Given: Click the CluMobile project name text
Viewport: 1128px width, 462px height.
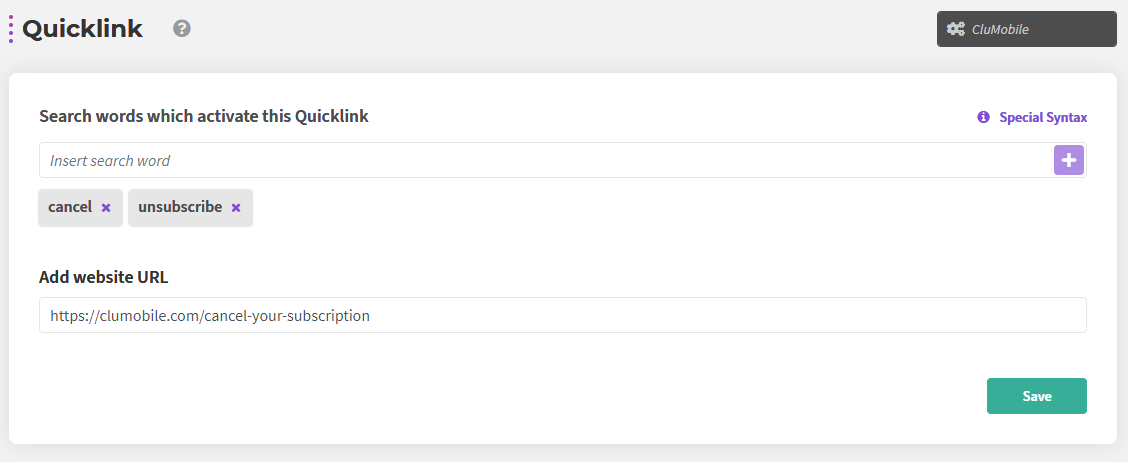Looking at the screenshot, I should [1000, 30].
